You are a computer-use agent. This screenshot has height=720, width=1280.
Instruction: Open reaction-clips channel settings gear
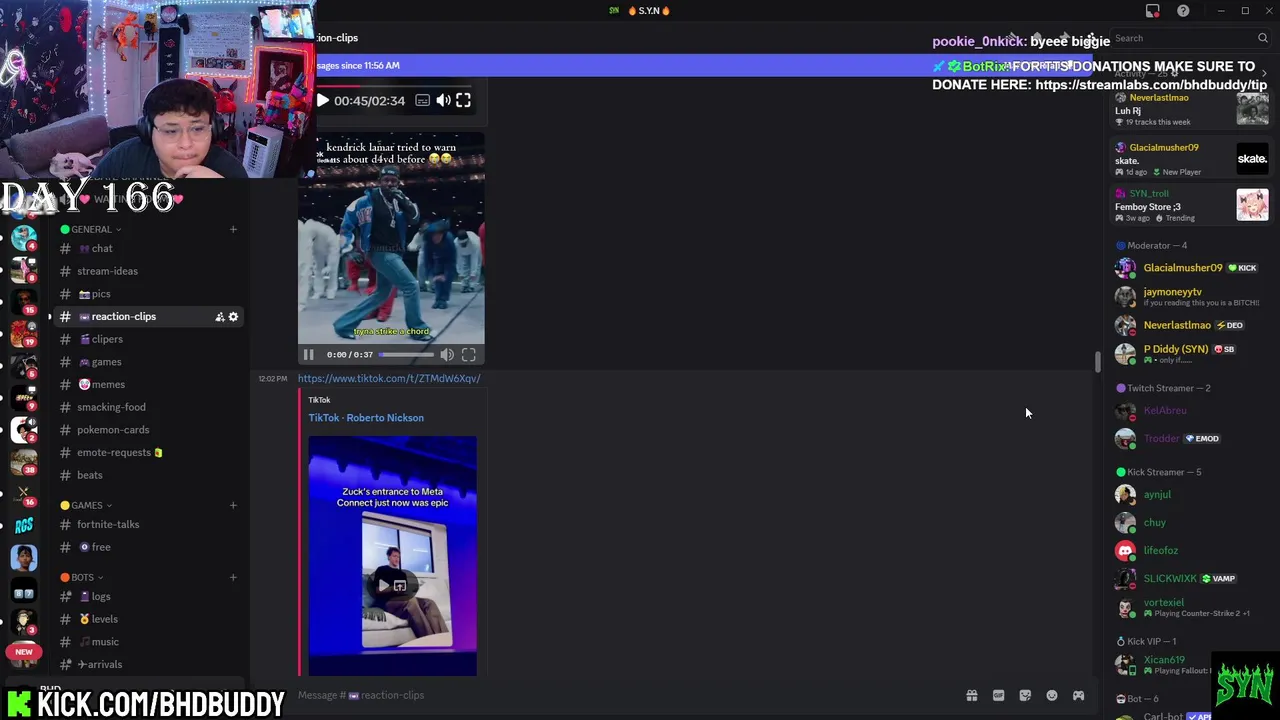tap(233, 317)
